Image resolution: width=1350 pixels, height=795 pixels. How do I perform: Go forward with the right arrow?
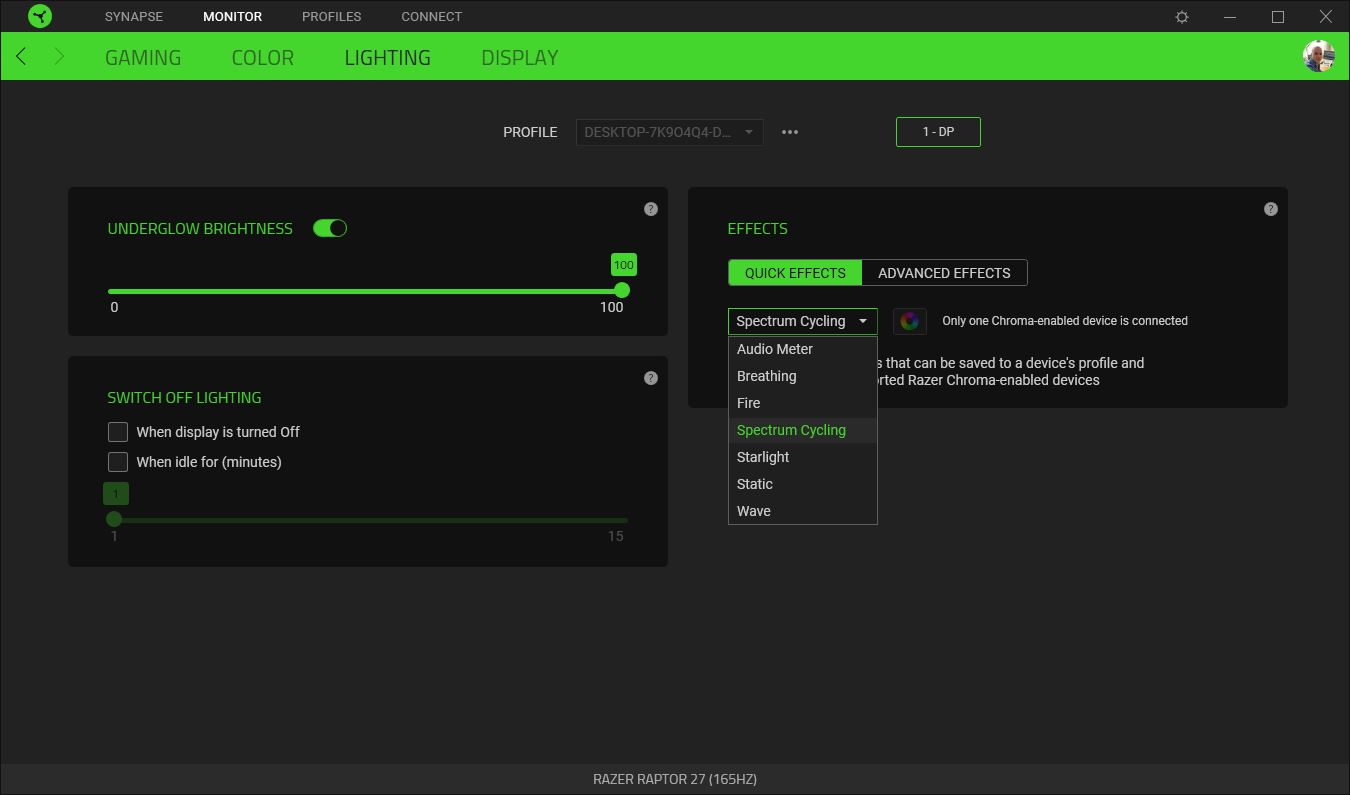pyautogui.click(x=59, y=57)
